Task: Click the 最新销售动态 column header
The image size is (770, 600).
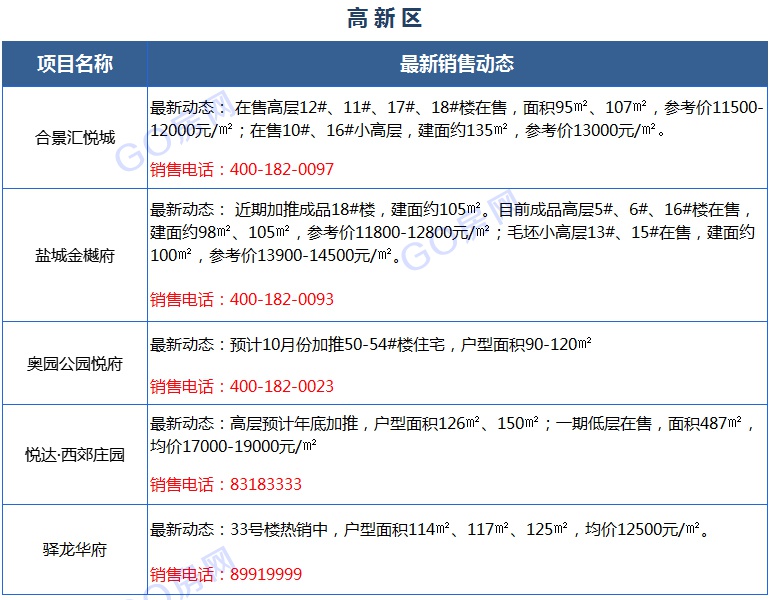Action: (457, 64)
